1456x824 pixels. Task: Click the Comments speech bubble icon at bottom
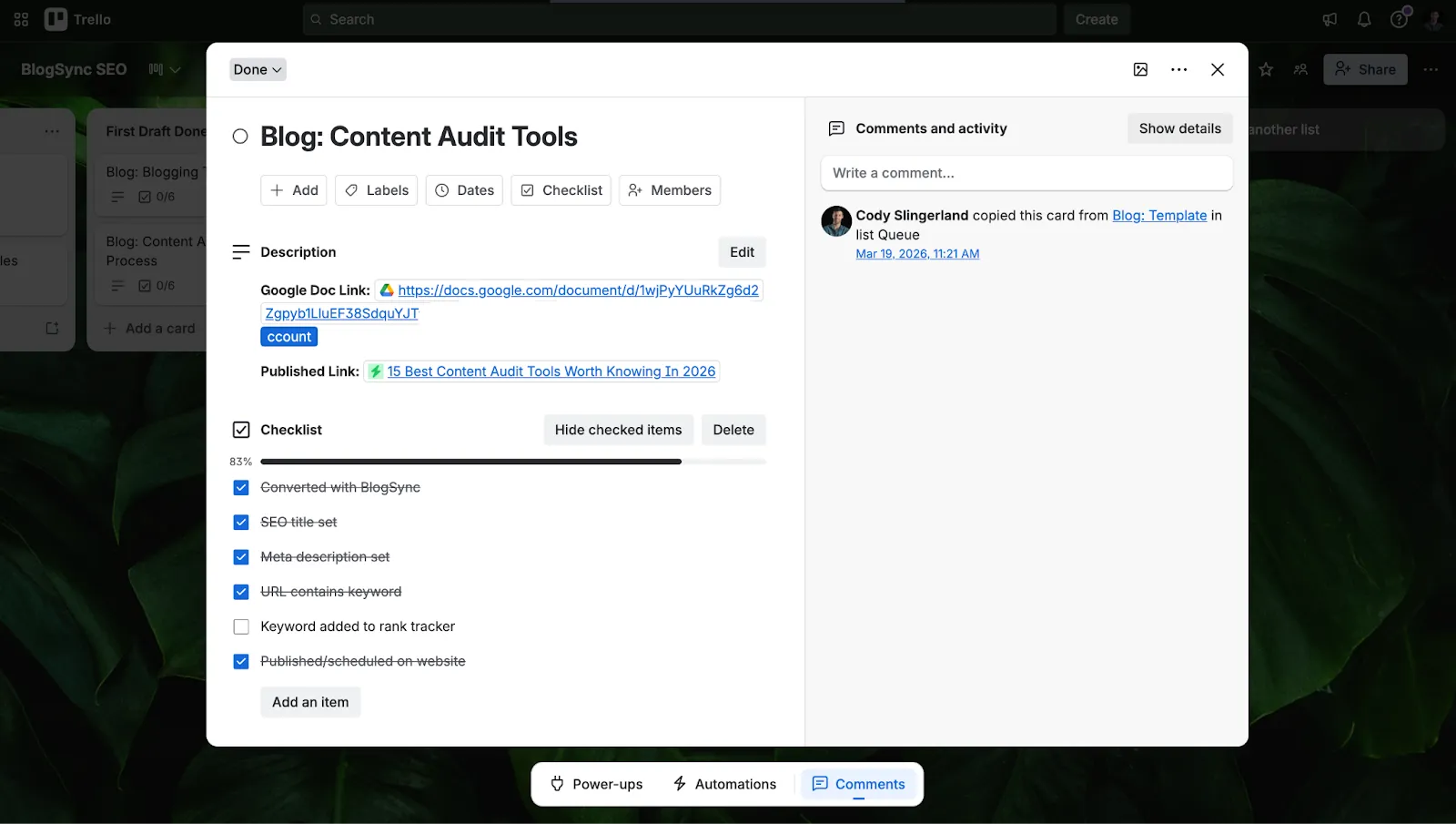coord(820,783)
